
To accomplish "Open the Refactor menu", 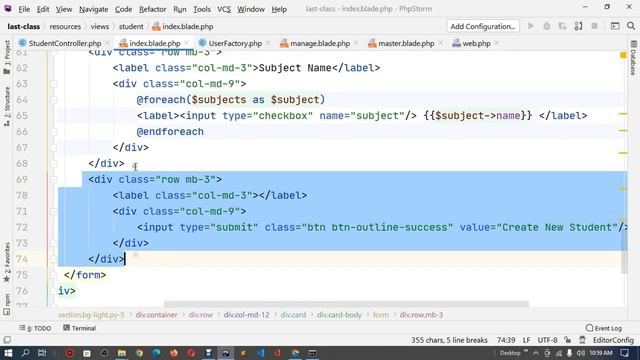I will click(152, 9).
